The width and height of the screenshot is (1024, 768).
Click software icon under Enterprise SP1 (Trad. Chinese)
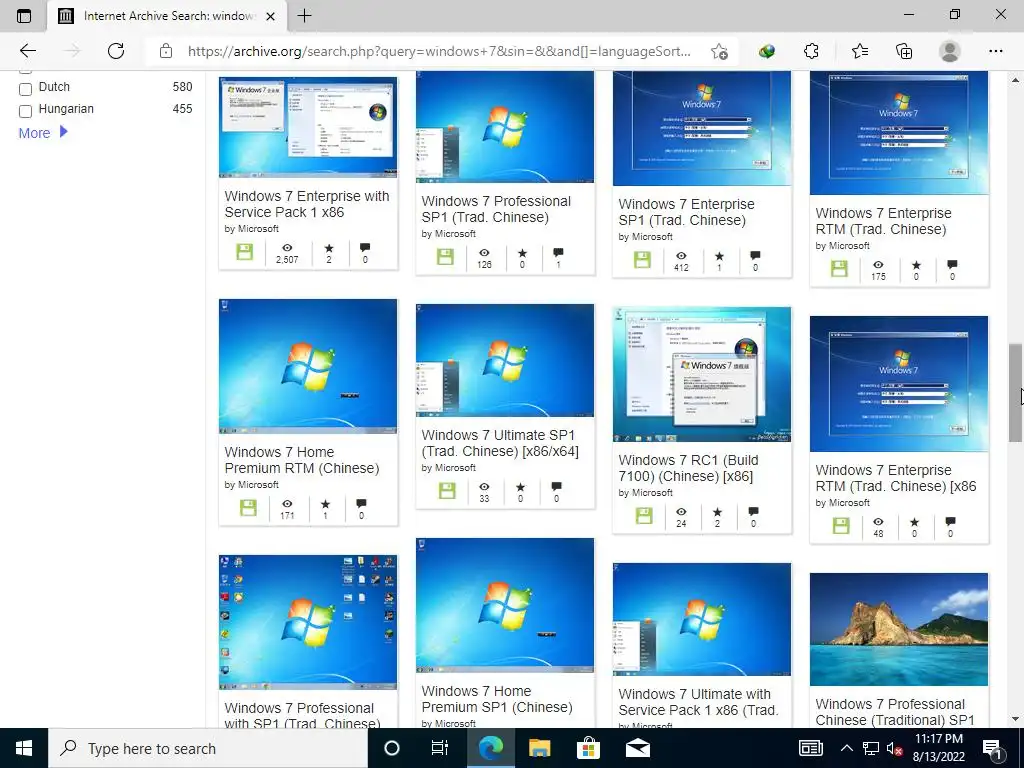[x=643, y=261]
